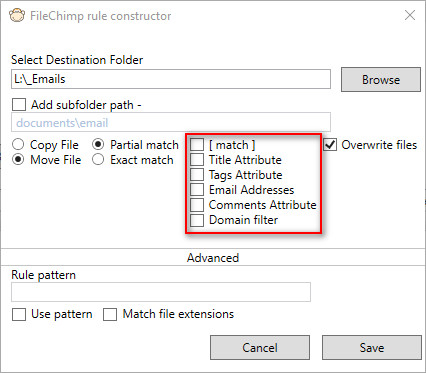
Task: Enable the Add subfolder path checkbox
Action: pos(19,105)
